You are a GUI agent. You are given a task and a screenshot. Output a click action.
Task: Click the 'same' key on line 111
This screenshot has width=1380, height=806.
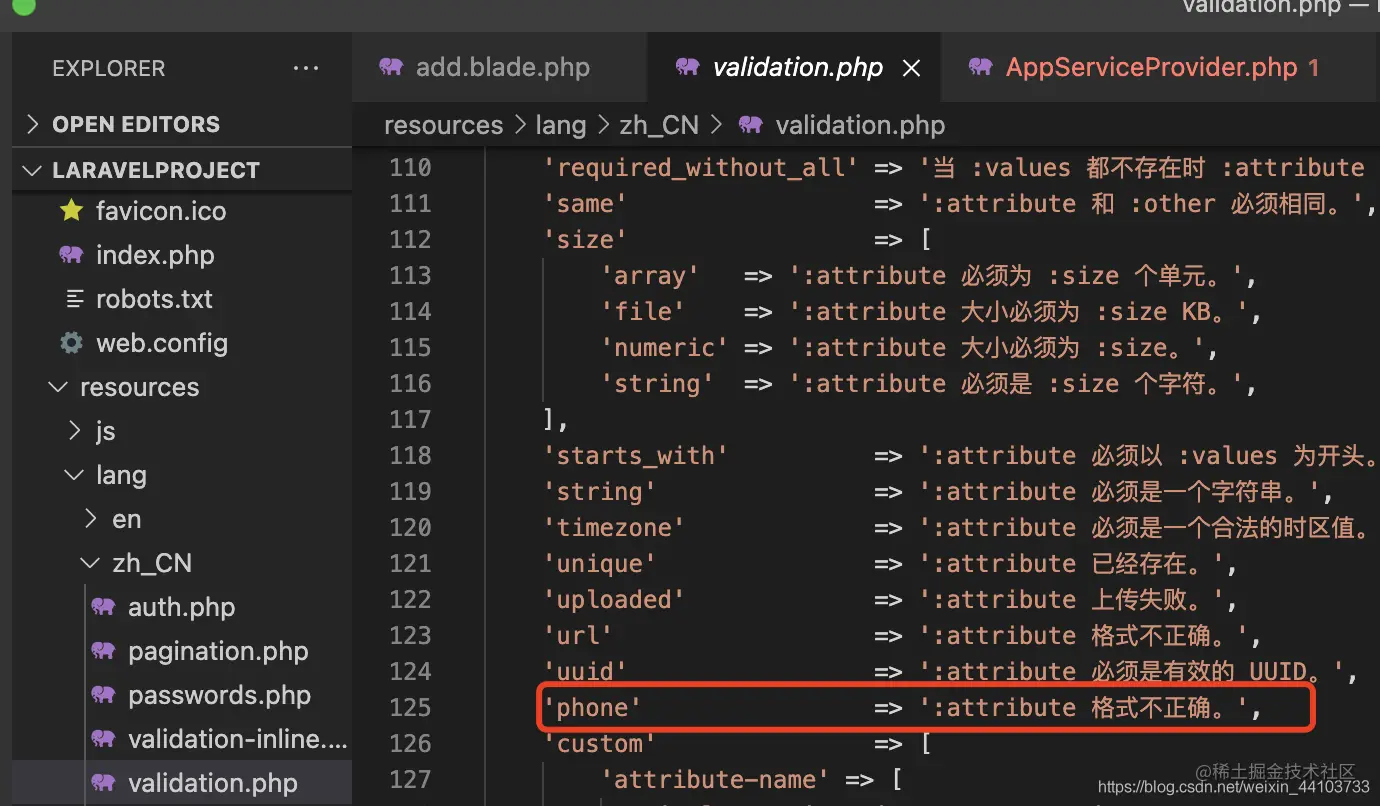coord(585,204)
